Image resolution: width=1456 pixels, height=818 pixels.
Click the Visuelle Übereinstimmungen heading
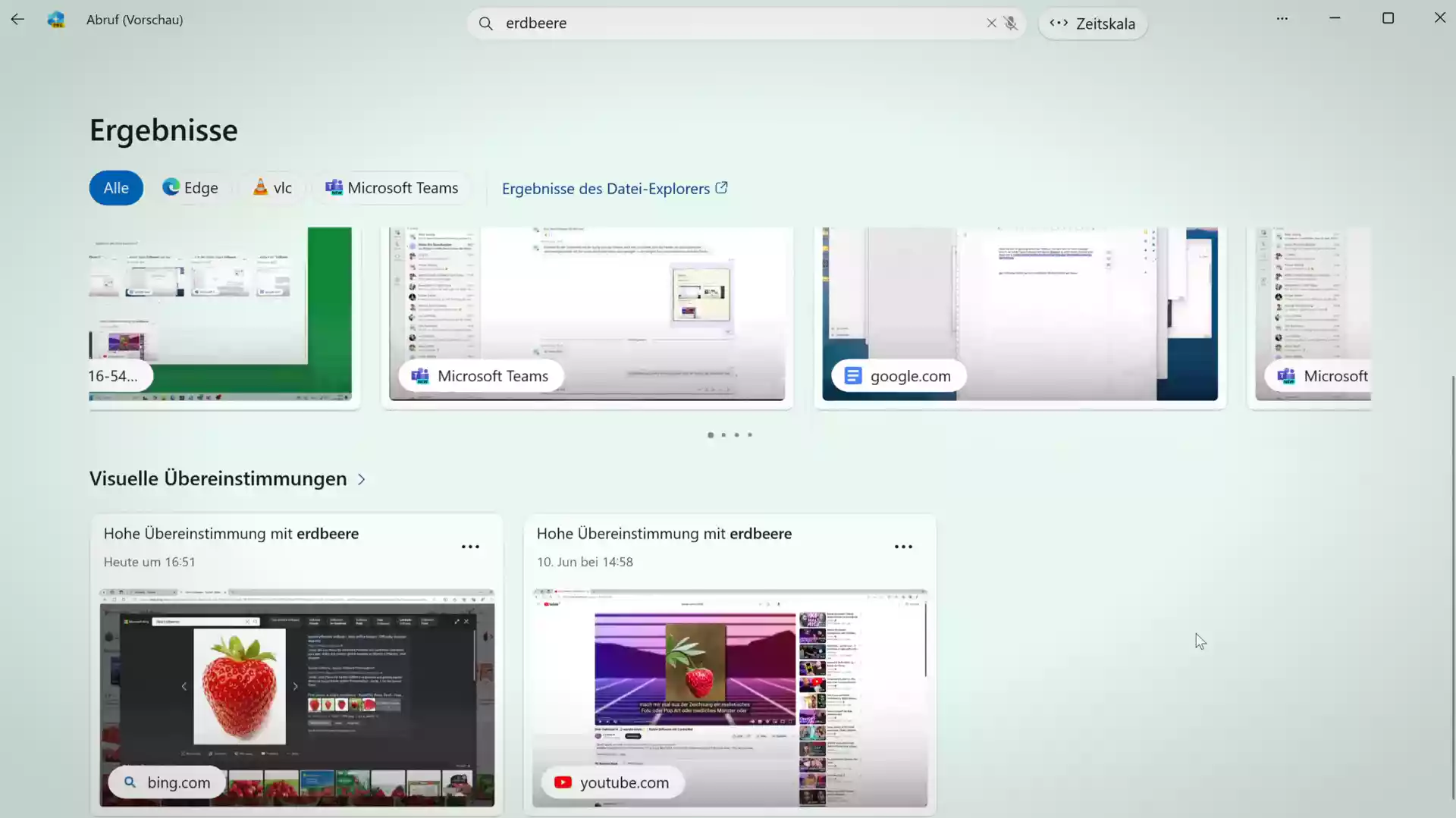218,479
